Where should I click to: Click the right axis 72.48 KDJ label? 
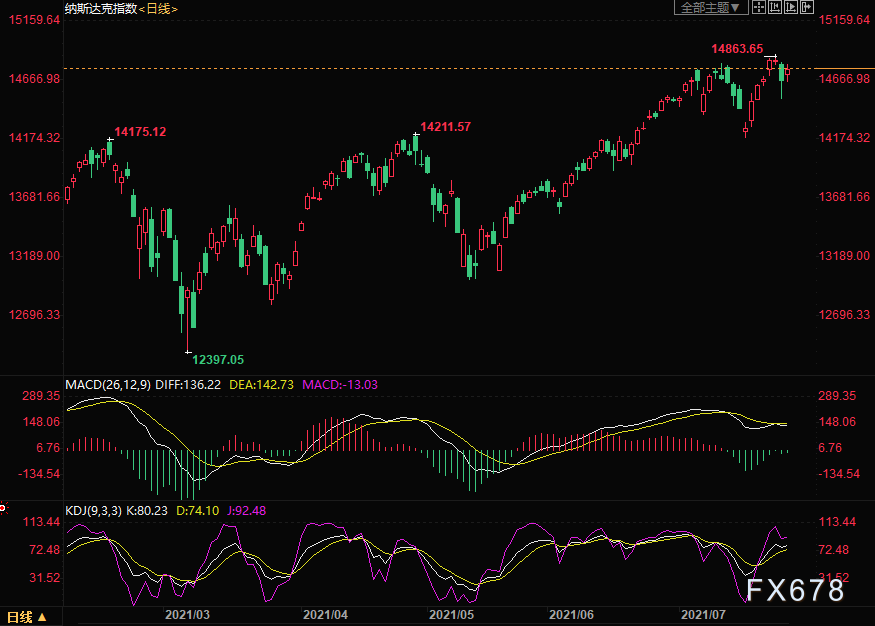tap(833, 550)
